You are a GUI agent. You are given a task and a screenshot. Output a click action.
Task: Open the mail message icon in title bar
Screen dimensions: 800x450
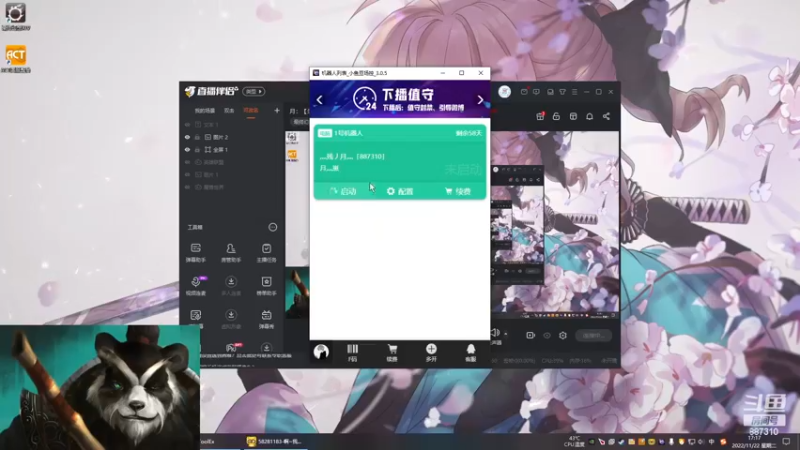[x=524, y=92]
